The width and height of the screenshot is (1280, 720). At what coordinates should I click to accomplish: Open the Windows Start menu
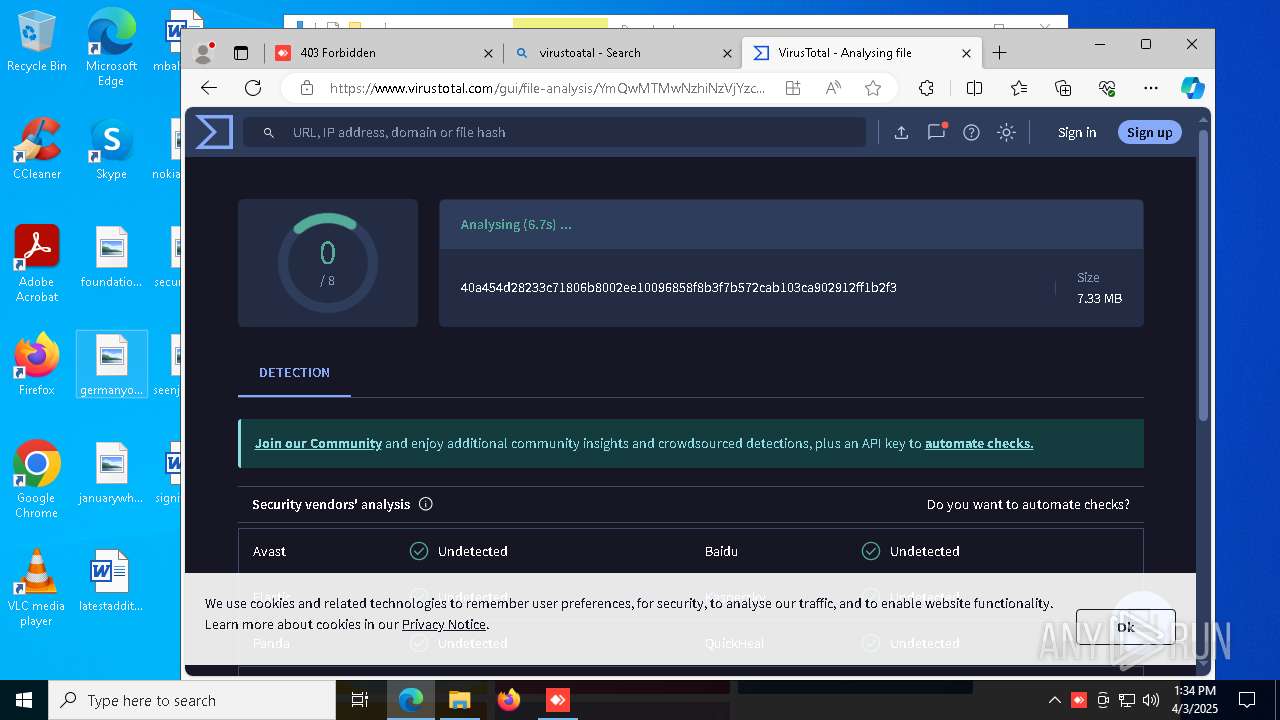coord(23,700)
